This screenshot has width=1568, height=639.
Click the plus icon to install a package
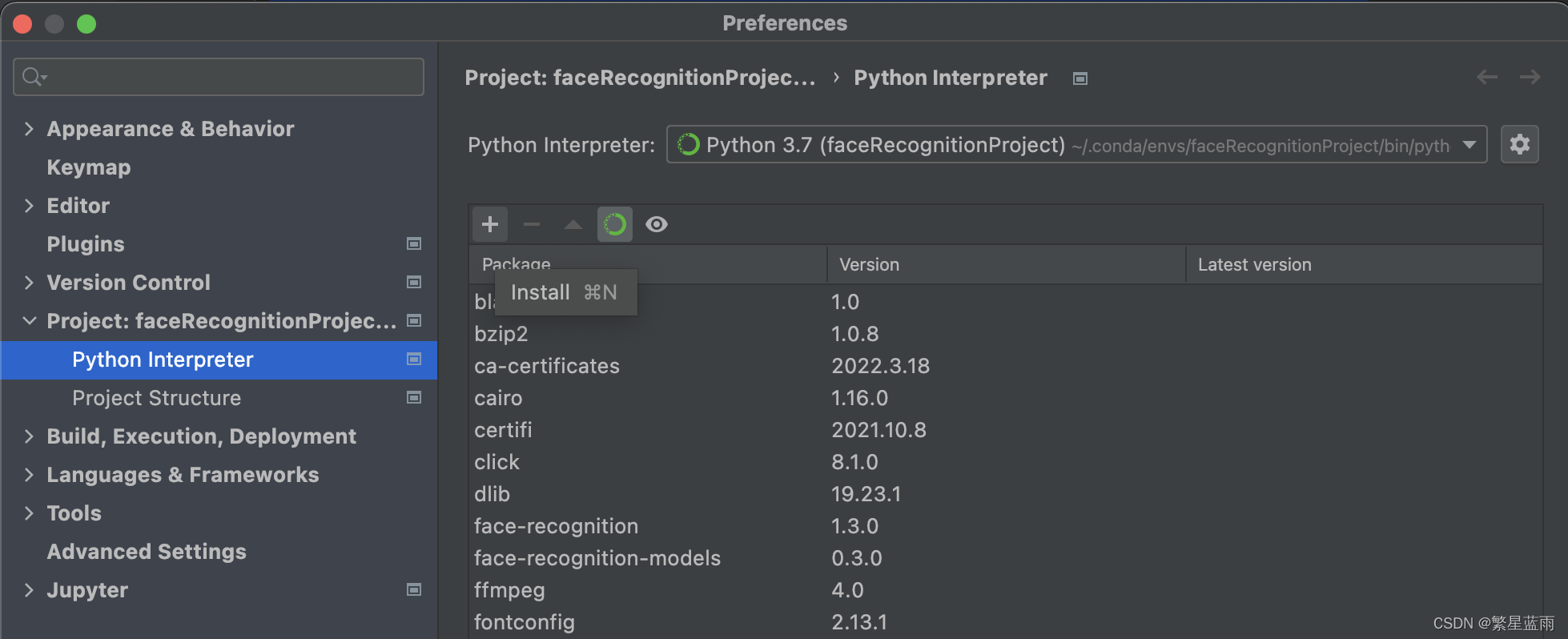pos(490,224)
